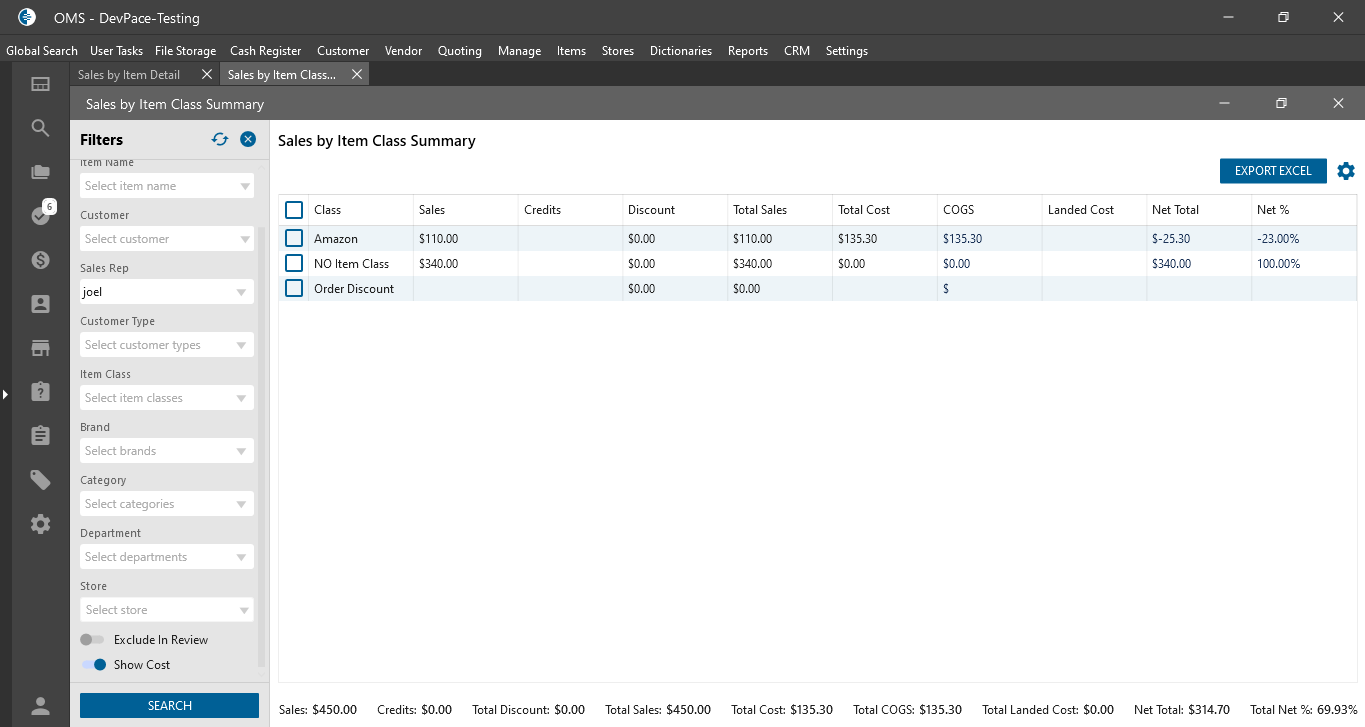Tick the NO Item Class row checkbox
Viewport: 1365px width, 727px height.
point(294,264)
